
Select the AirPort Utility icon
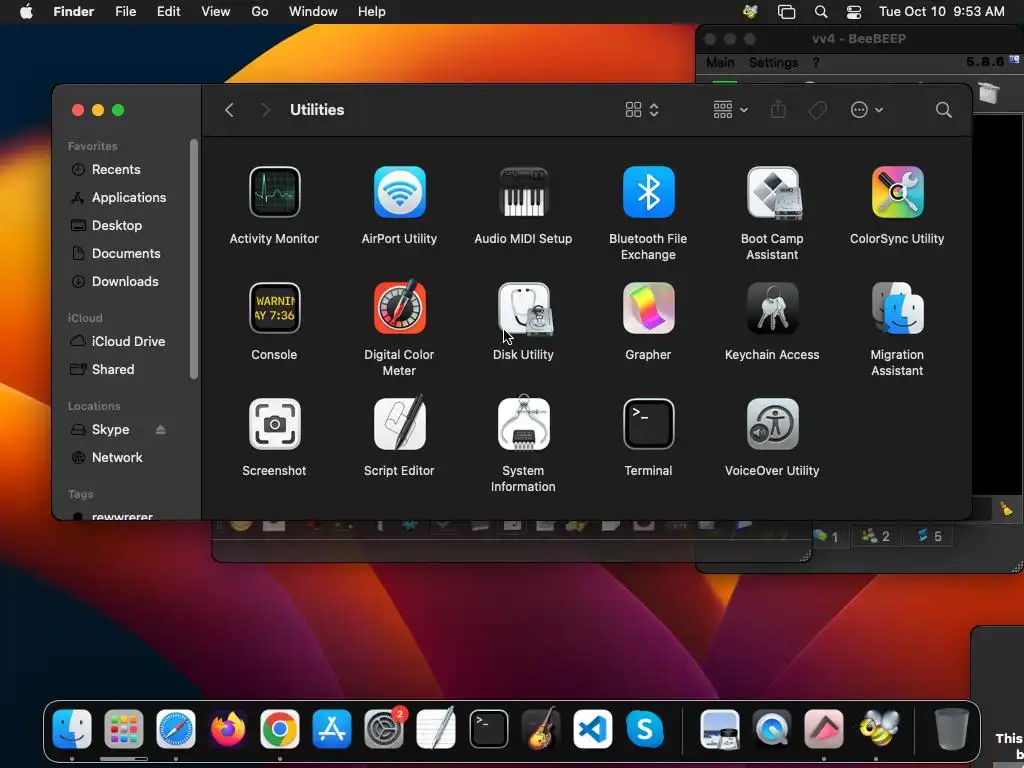[399, 192]
